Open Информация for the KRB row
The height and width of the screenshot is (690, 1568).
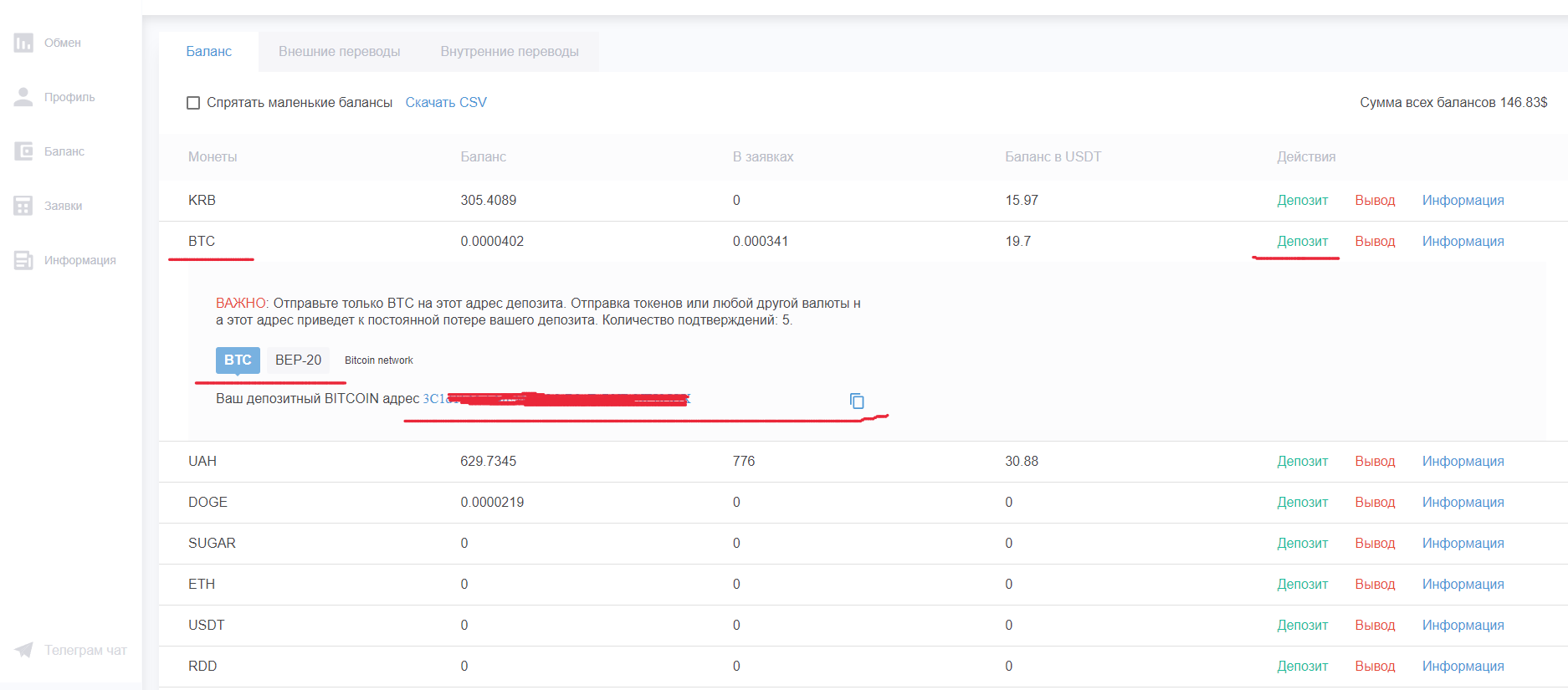point(1463,201)
